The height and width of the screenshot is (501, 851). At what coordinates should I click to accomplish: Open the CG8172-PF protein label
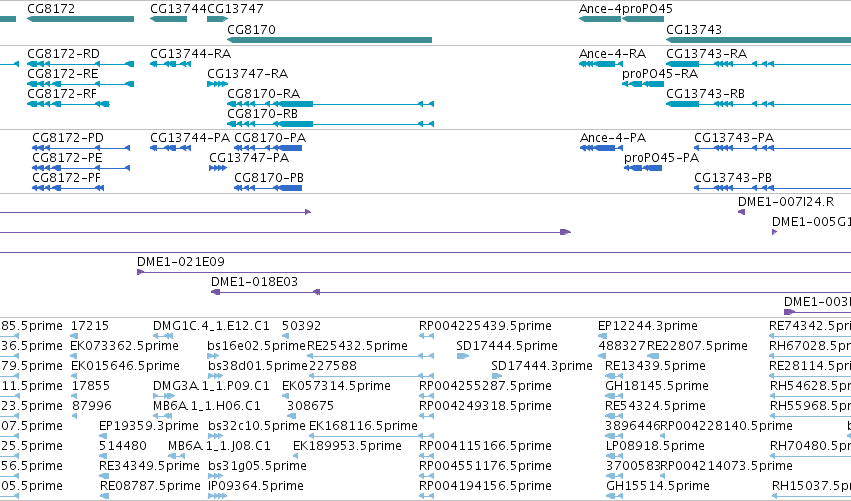(x=66, y=178)
